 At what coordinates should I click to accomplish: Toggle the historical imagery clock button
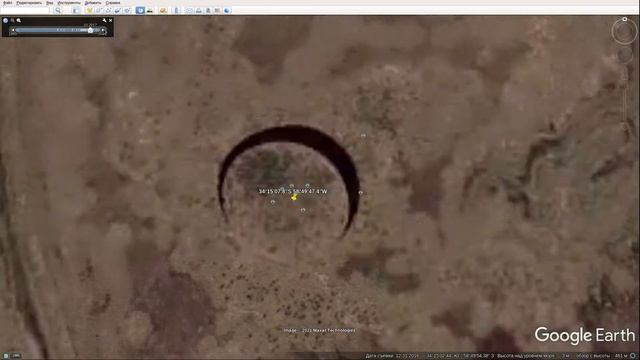(x=140, y=10)
